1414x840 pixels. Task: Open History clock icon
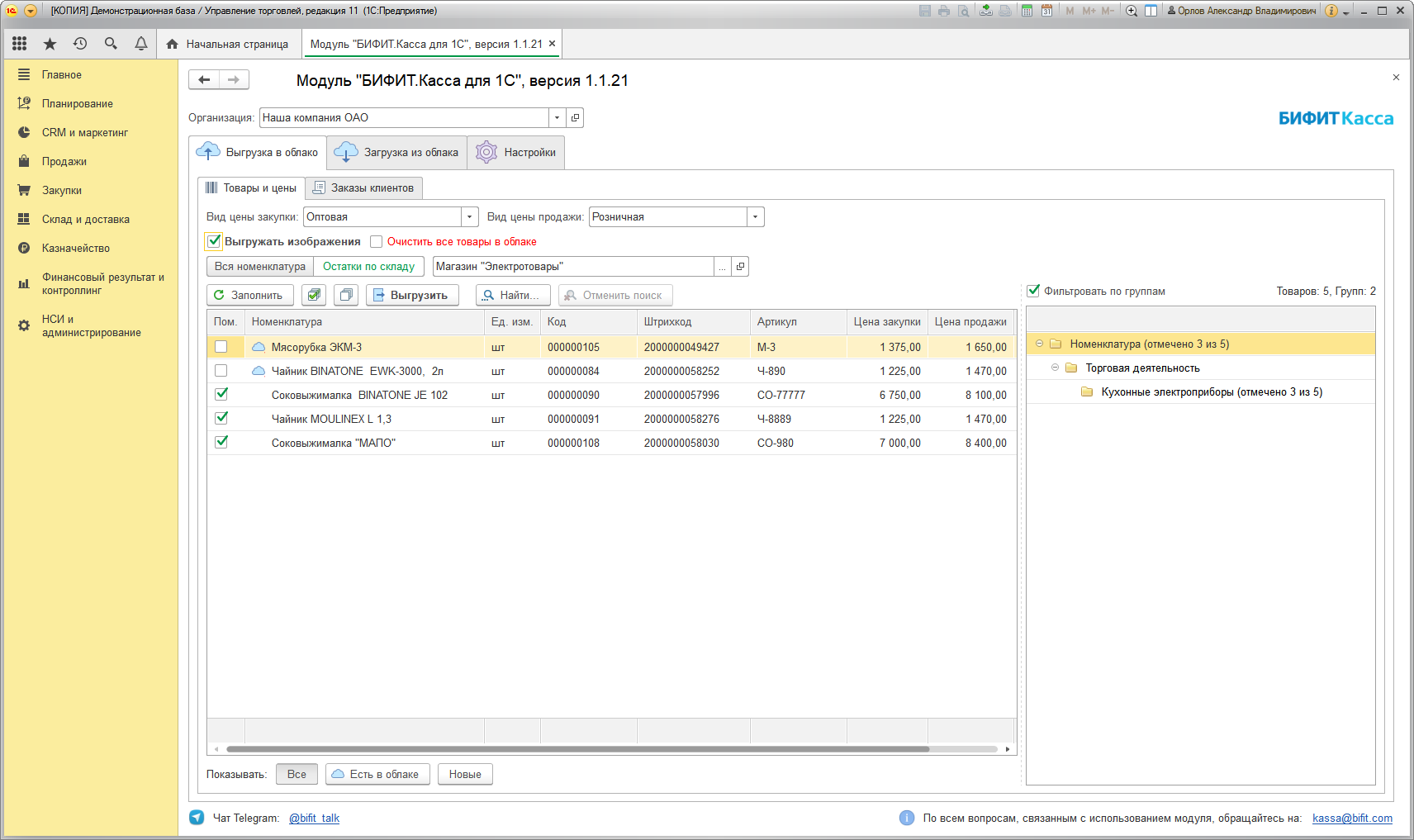(80, 44)
